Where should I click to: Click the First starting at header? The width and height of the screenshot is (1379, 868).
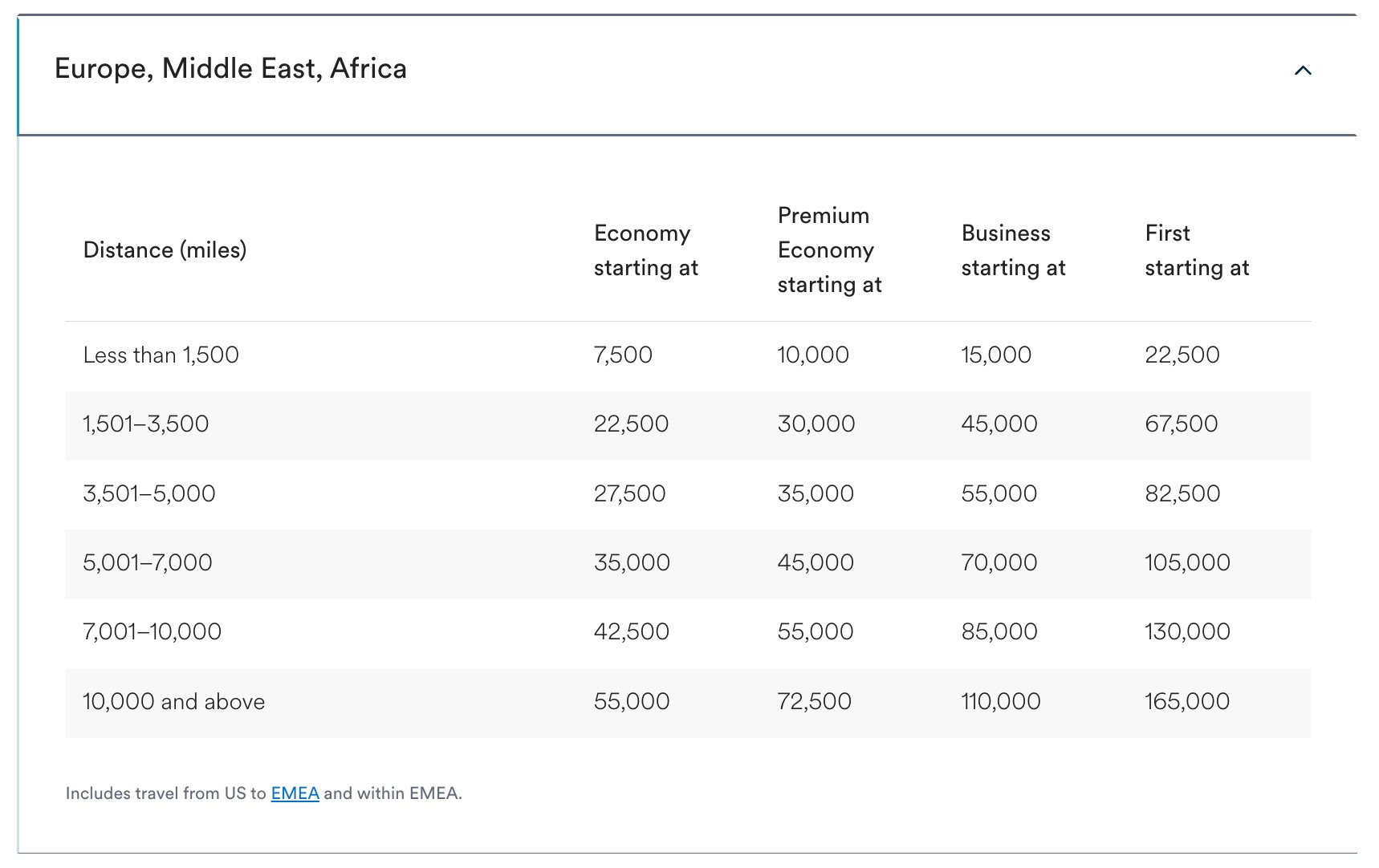(x=1196, y=250)
